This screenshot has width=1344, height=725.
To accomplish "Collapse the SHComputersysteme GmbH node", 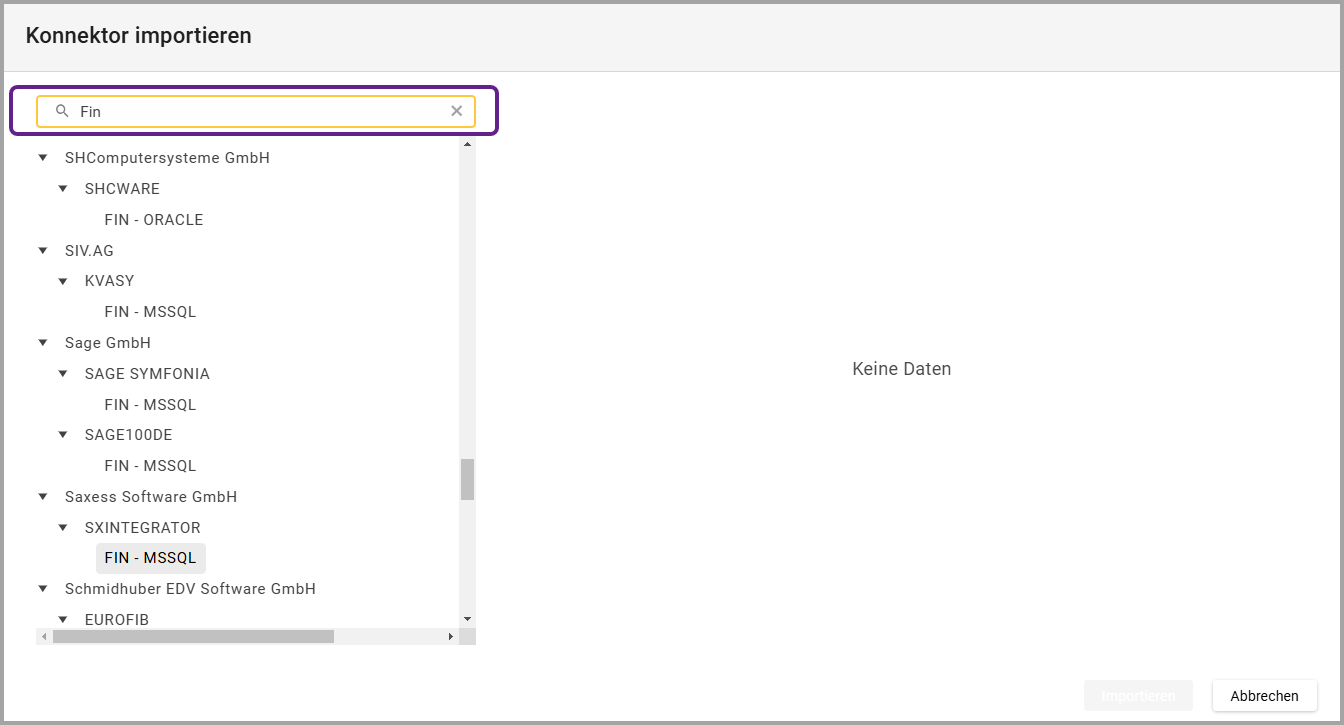I will pos(43,158).
